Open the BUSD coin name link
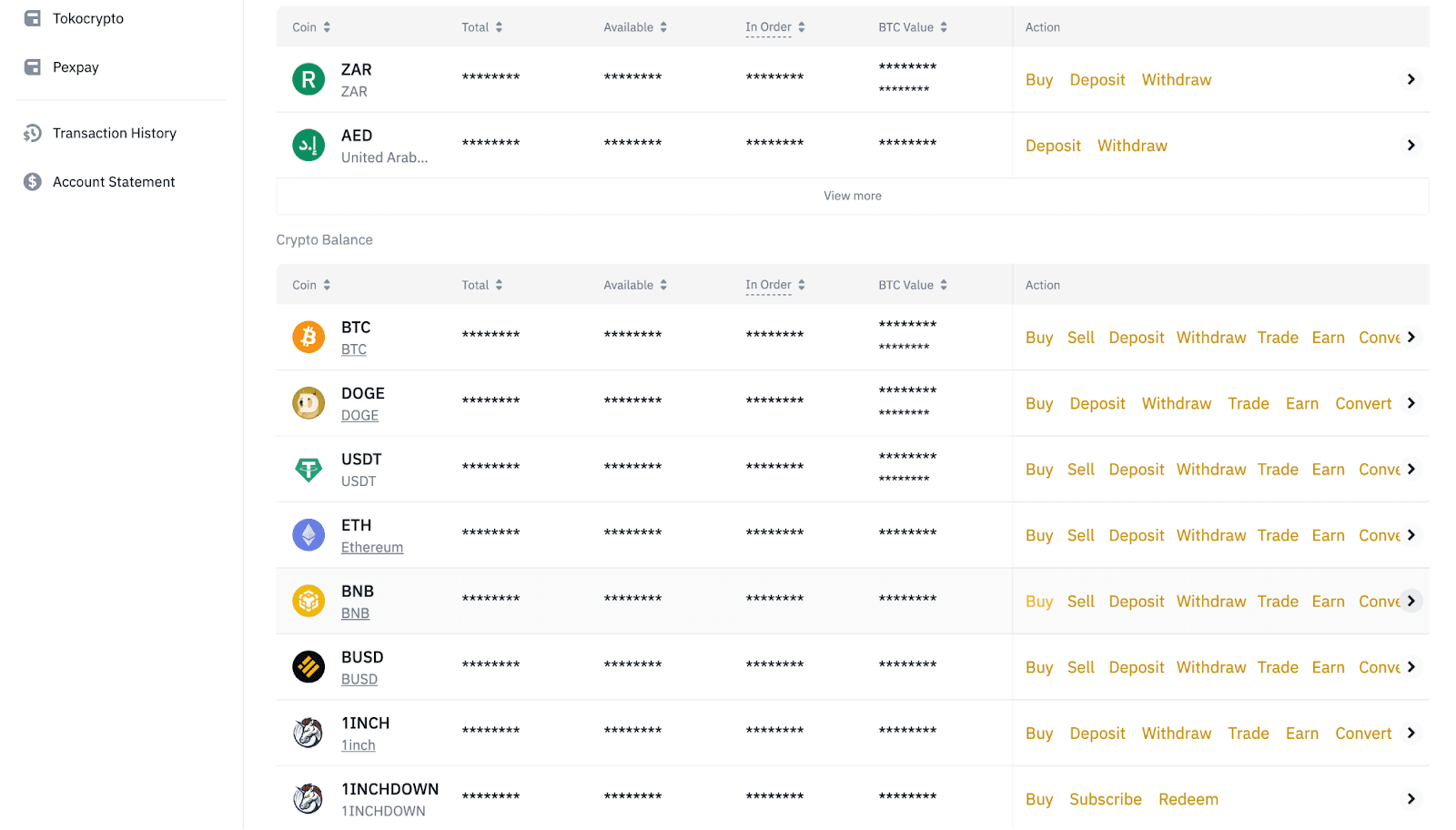Viewport: 1456px width, 830px height. (x=359, y=679)
